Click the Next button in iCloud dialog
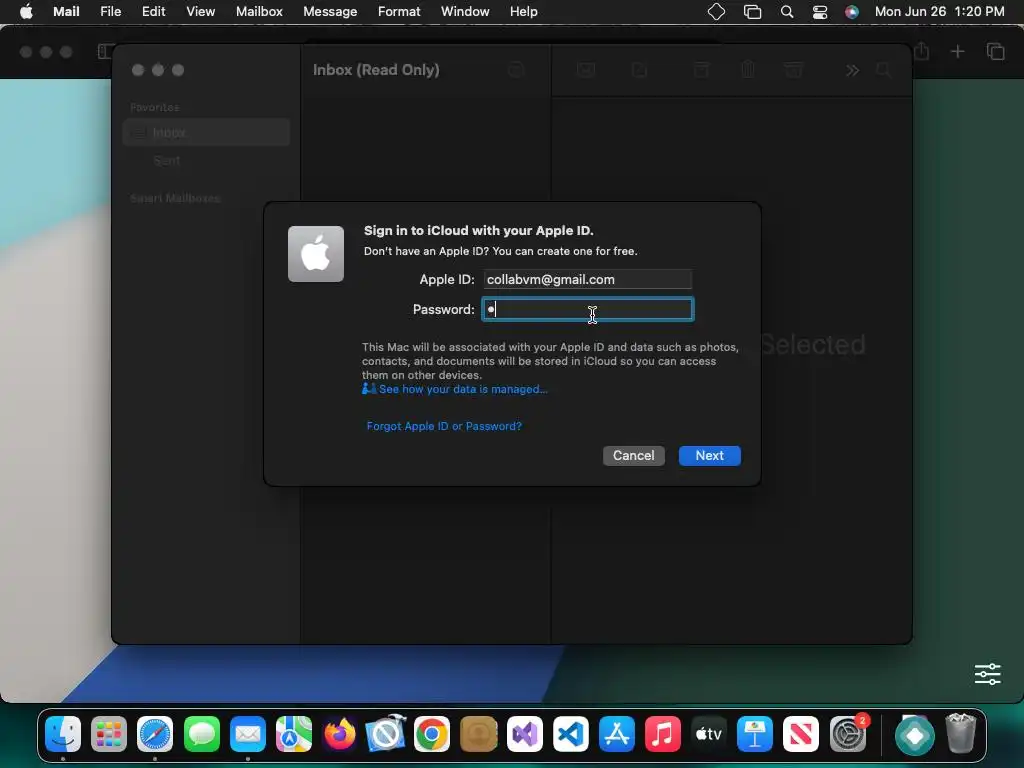The image size is (1024, 768). pos(709,455)
